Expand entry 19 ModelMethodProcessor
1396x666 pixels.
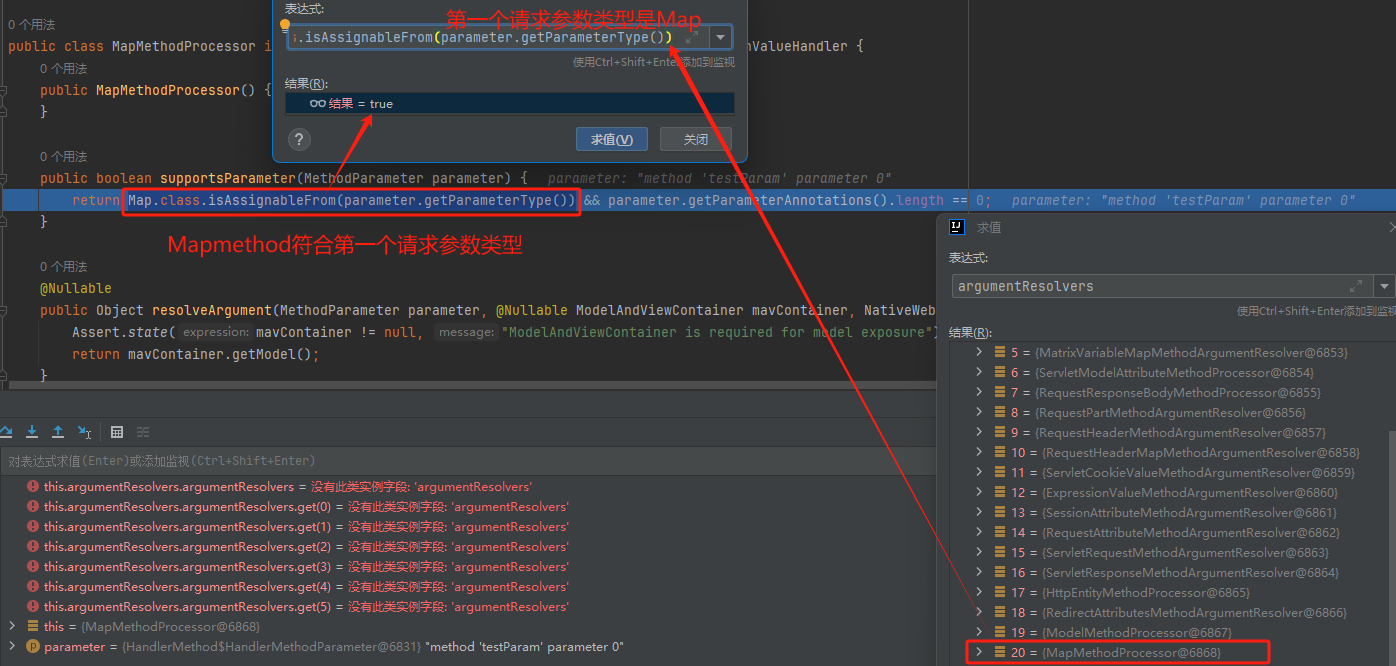click(x=979, y=632)
